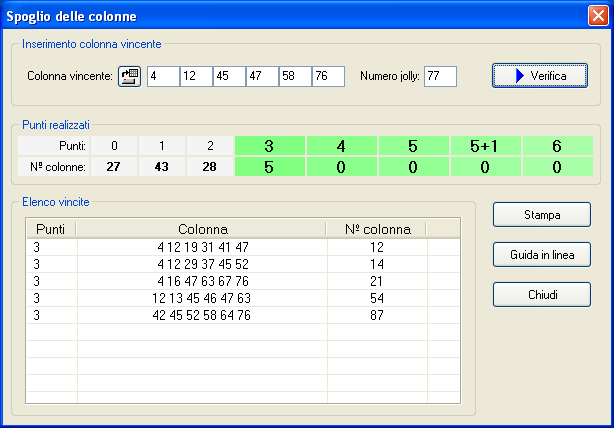The height and width of the screenshot is (428, 614).
Task: Click Nº colonna value 87
Action: click(377, 315)
